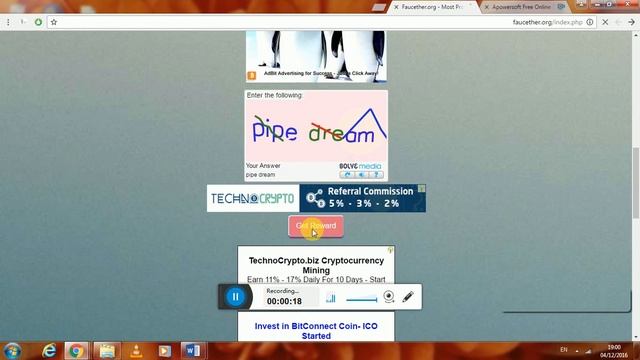Open the Windows Start menu
Image resolution: width=640 pixels, height=360 pixels.
12,351
